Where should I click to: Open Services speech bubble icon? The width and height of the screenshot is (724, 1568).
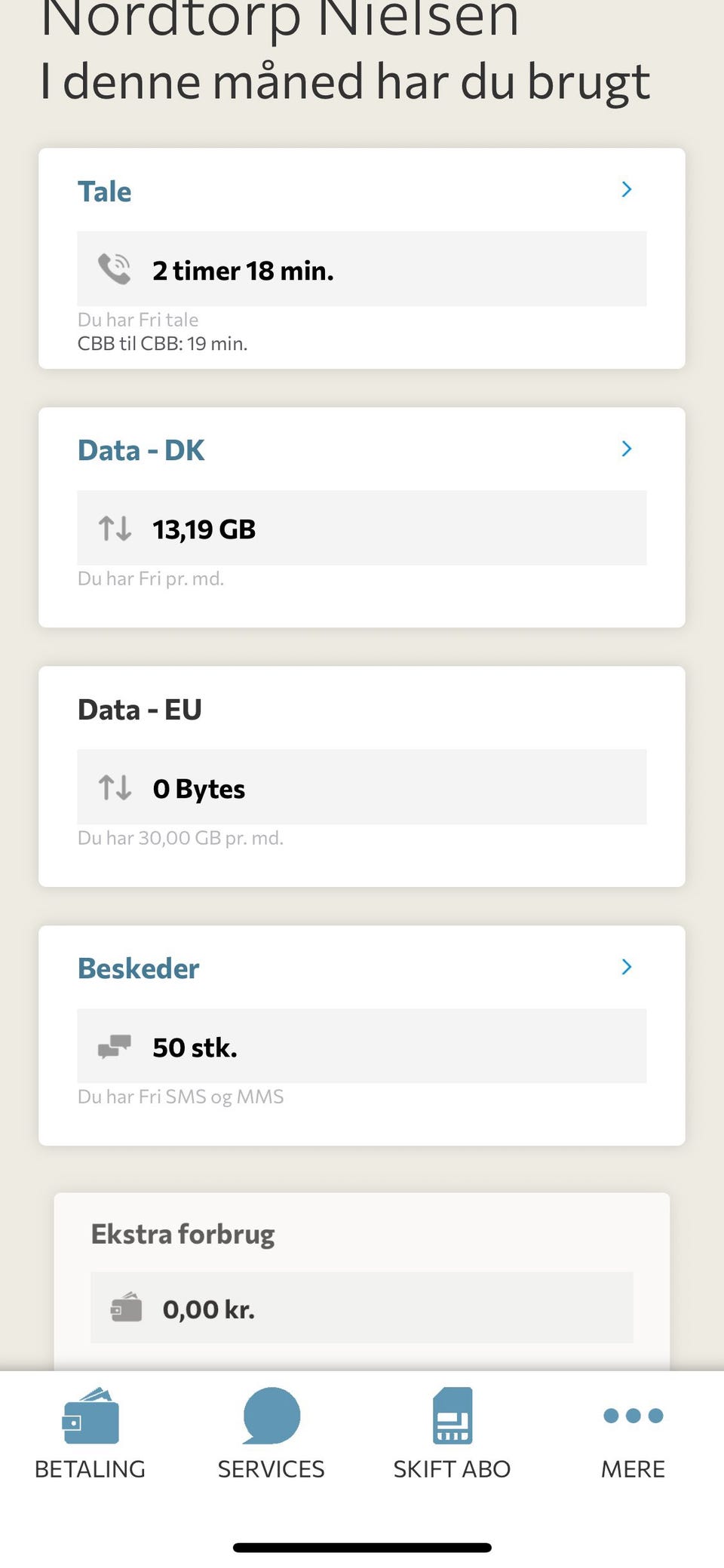click(x=271, y=1415)
